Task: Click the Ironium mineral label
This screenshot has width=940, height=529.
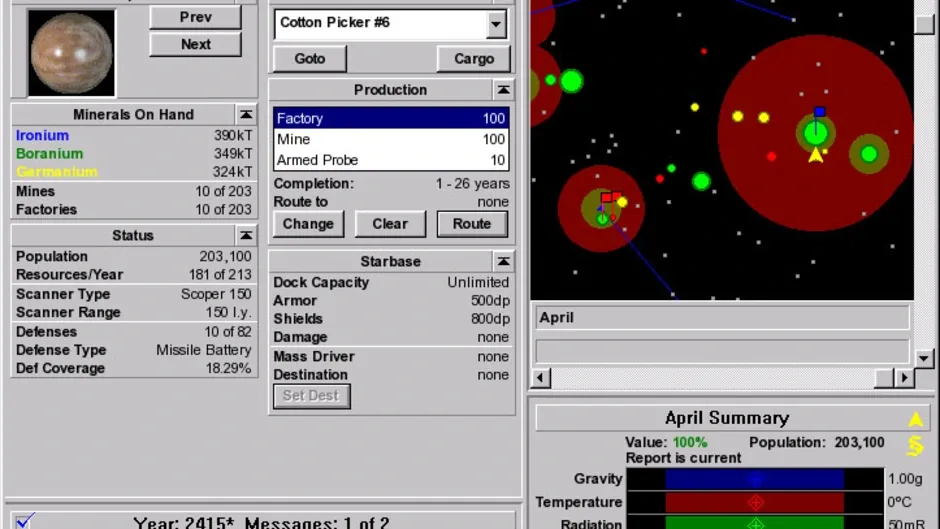Action: tap(42, 136)
